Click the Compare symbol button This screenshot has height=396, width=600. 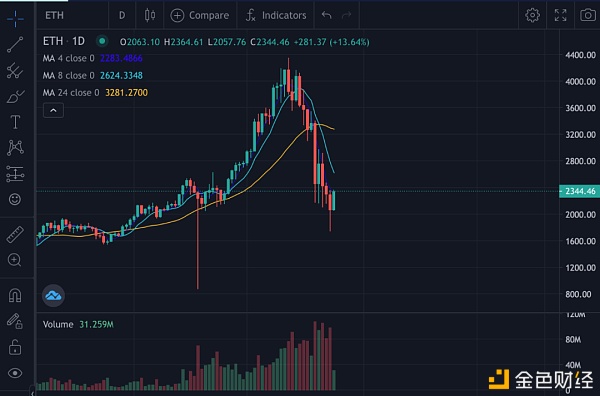coord(200,15)
